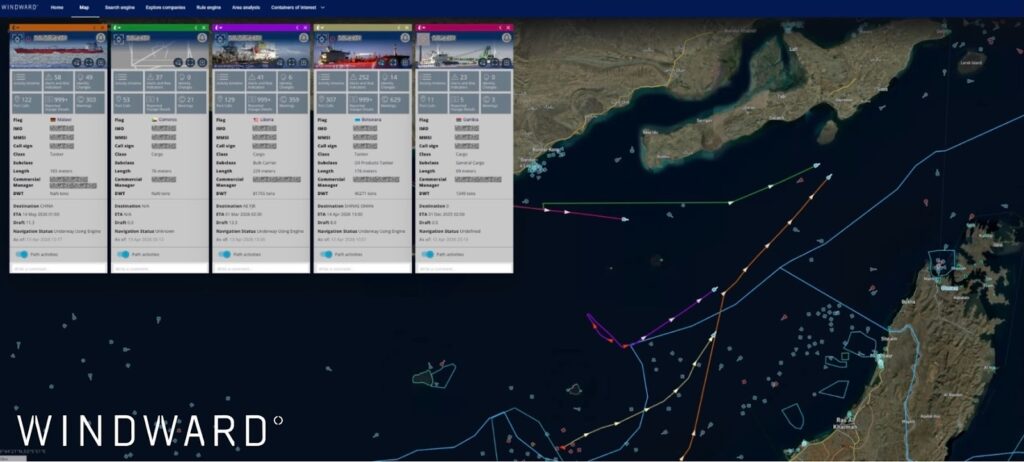Click crosshair center icon on Liberia vessel photo
Screen dimensions: 1024x462
291,63
